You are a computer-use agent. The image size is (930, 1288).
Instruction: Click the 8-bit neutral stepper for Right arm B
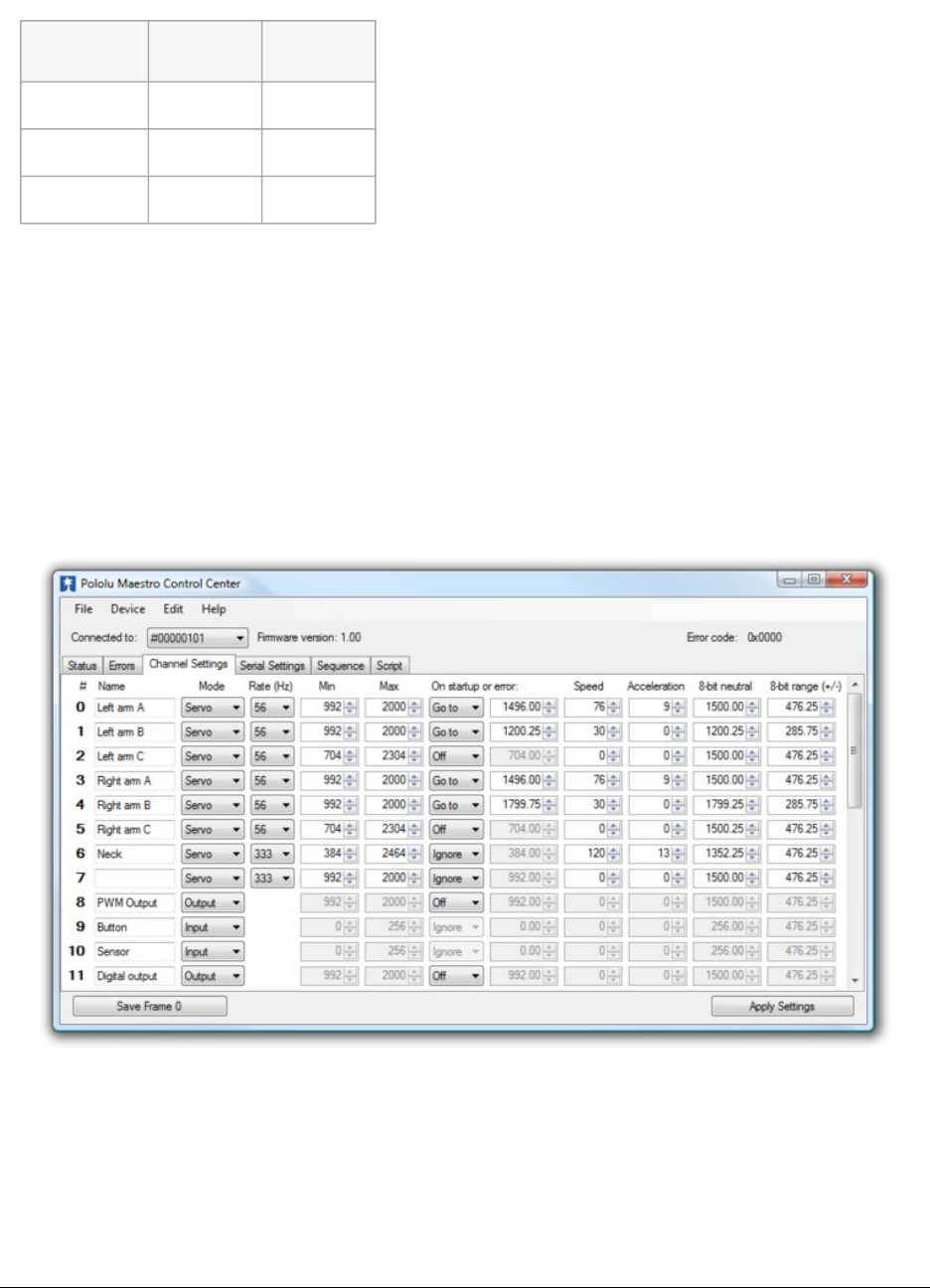pos(752,805)
